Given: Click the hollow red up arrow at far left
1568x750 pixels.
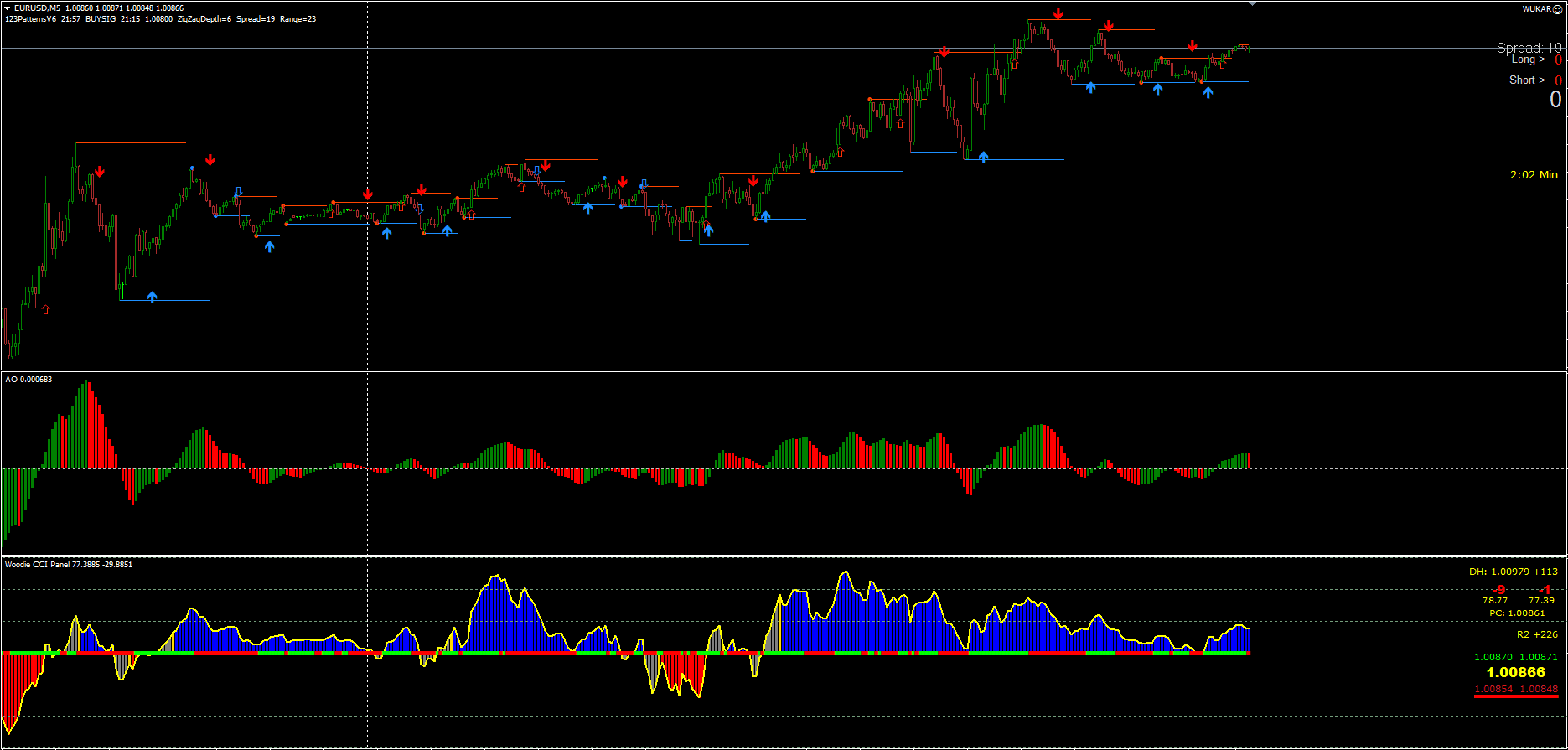Looking at the screenshot, I should click(x=46, y=310).
